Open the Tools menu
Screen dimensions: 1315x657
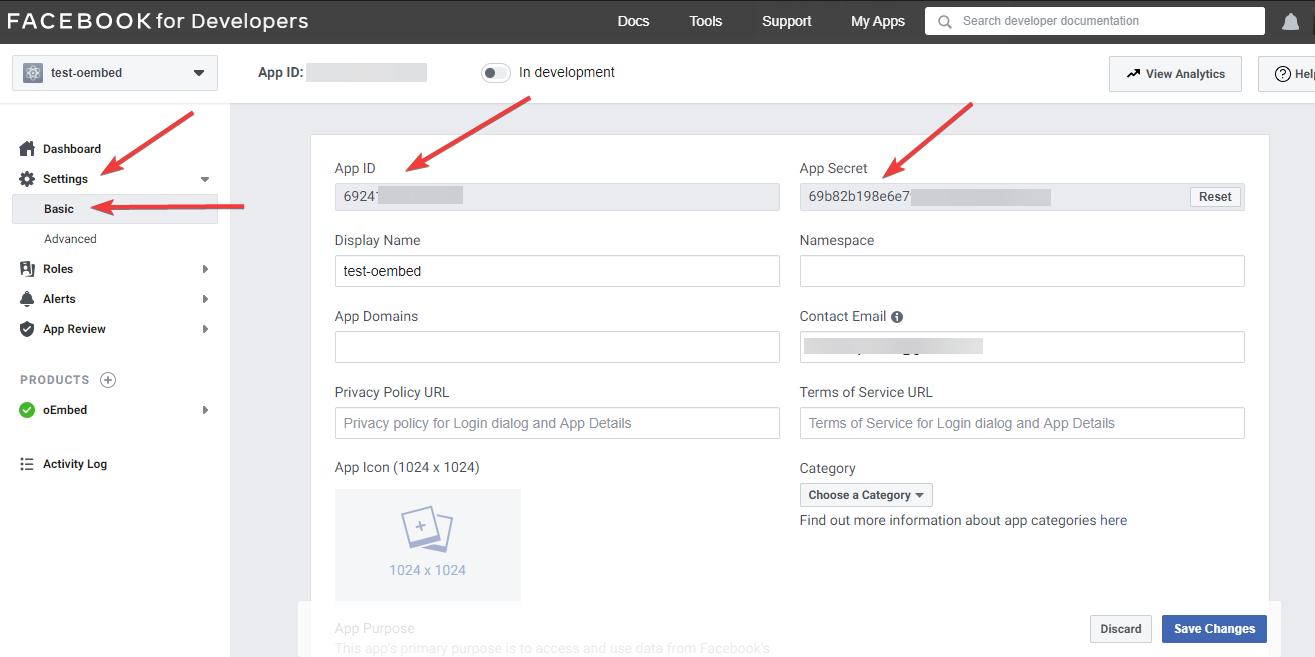point(705,21)
